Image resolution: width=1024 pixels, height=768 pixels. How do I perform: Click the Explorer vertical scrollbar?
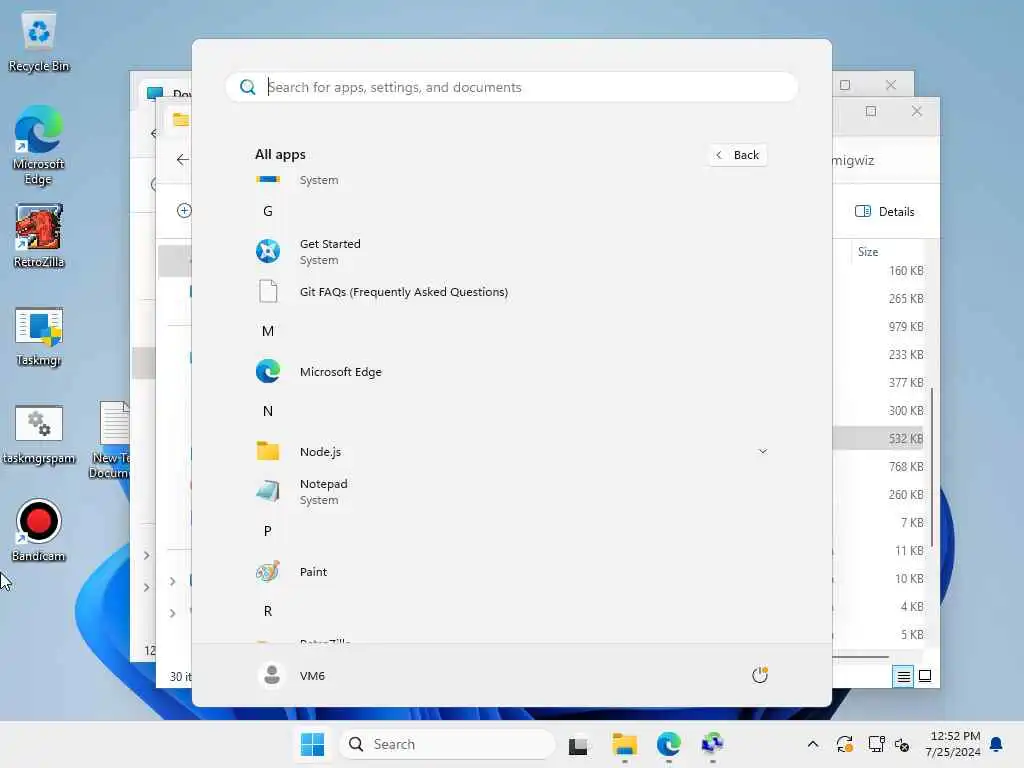pos(932,467)
